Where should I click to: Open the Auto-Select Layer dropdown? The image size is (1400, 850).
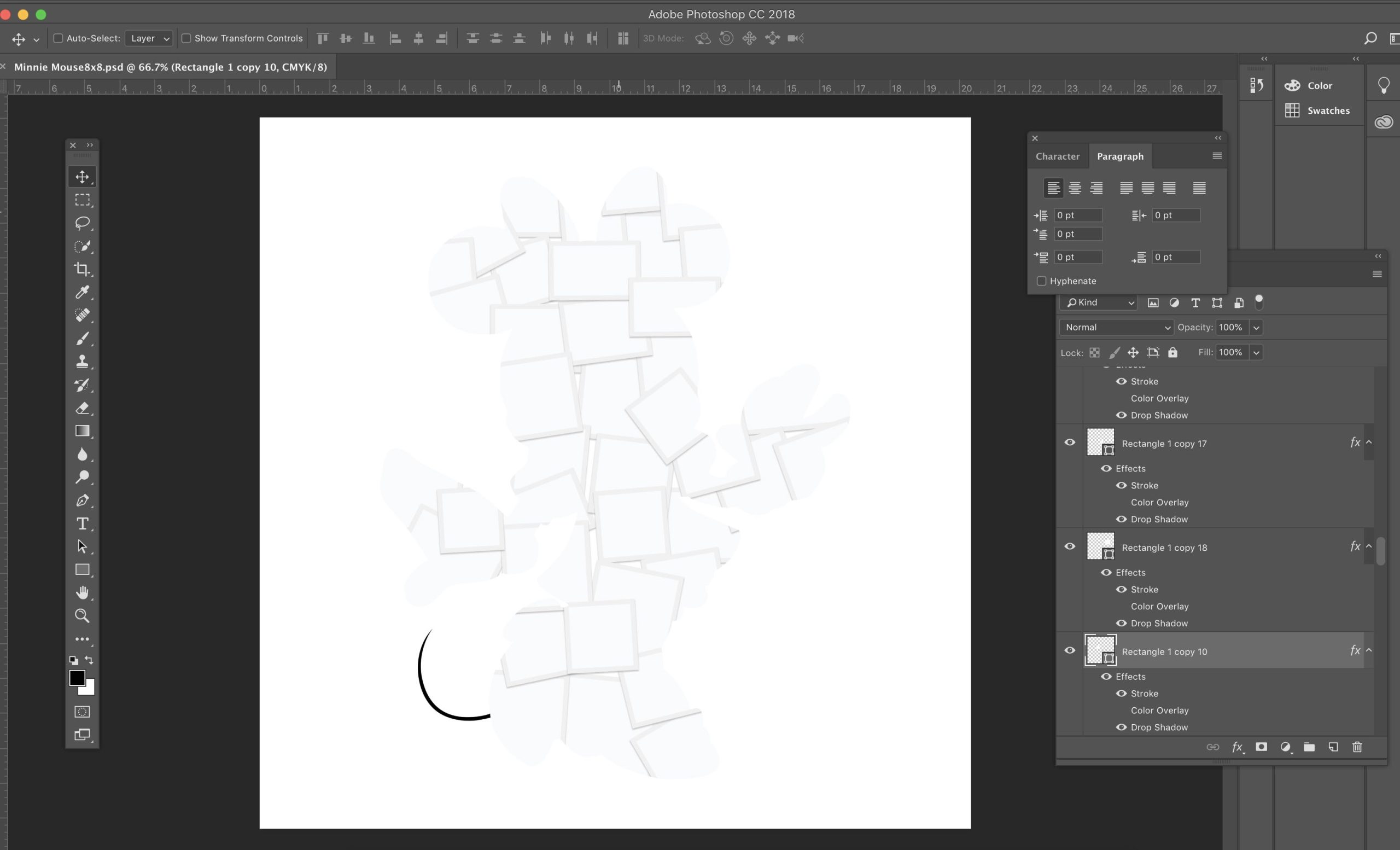149,38
